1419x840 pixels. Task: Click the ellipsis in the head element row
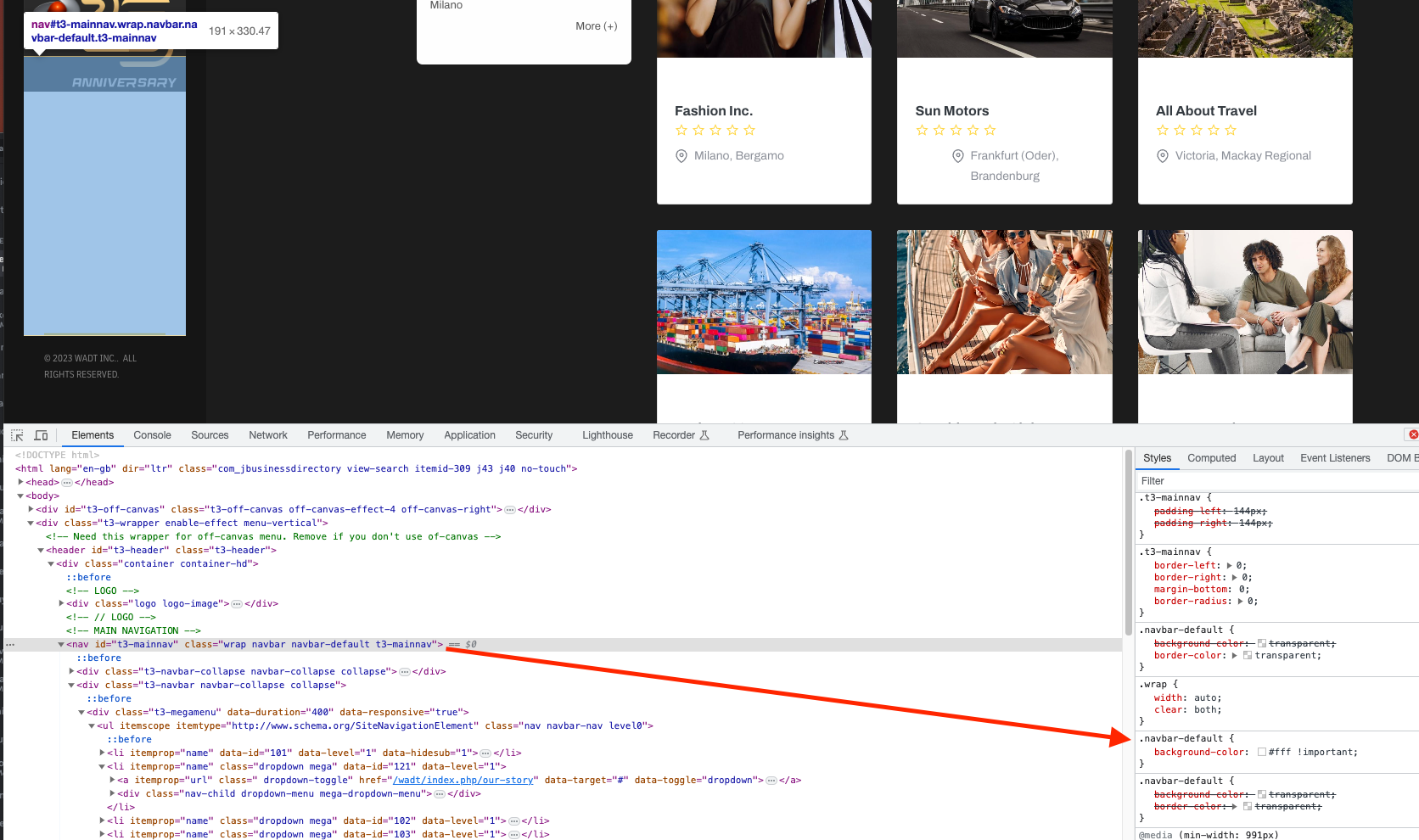67,483
